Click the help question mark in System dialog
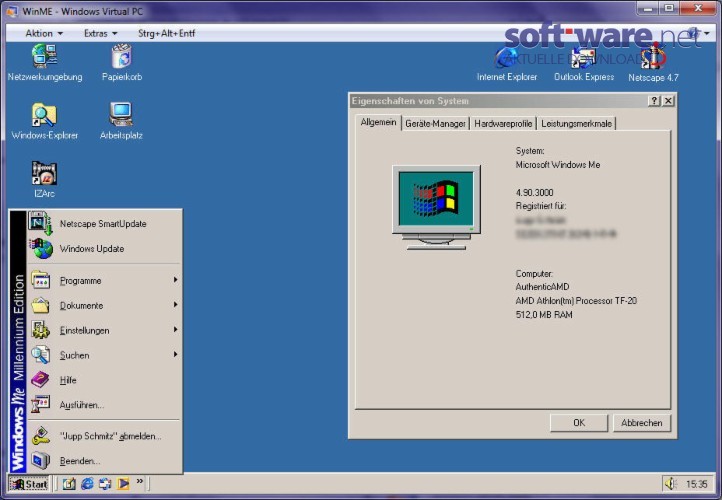 point(654,101)
